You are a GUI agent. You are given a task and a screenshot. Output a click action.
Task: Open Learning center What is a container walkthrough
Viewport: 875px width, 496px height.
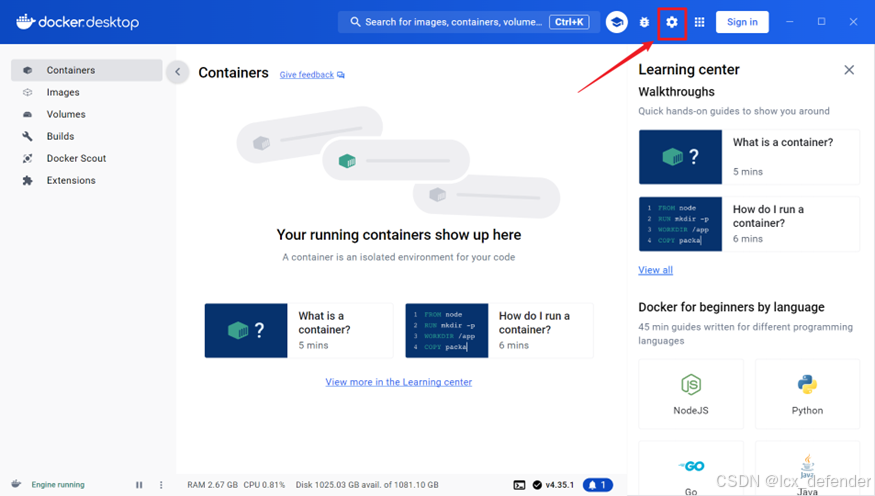point(749,157)
